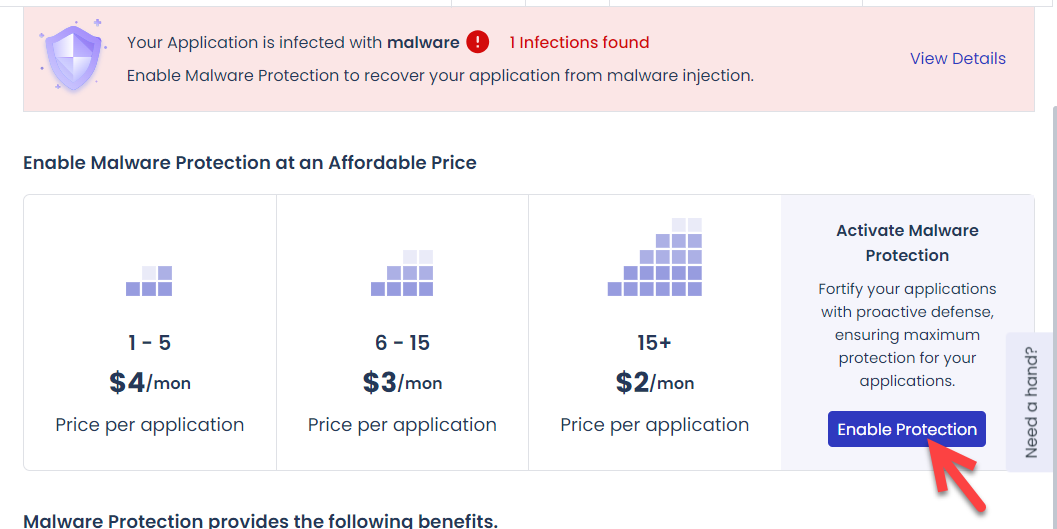Click the 1 - 5 tier blocks icon
The width and height of the screenshot is (1057, 529).
(149, 281)
